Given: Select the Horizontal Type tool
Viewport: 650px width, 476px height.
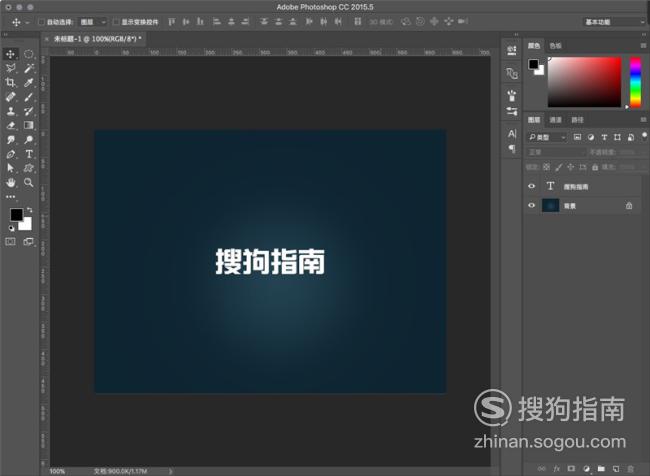Looking at the screenshot, I should click(29, 154).
